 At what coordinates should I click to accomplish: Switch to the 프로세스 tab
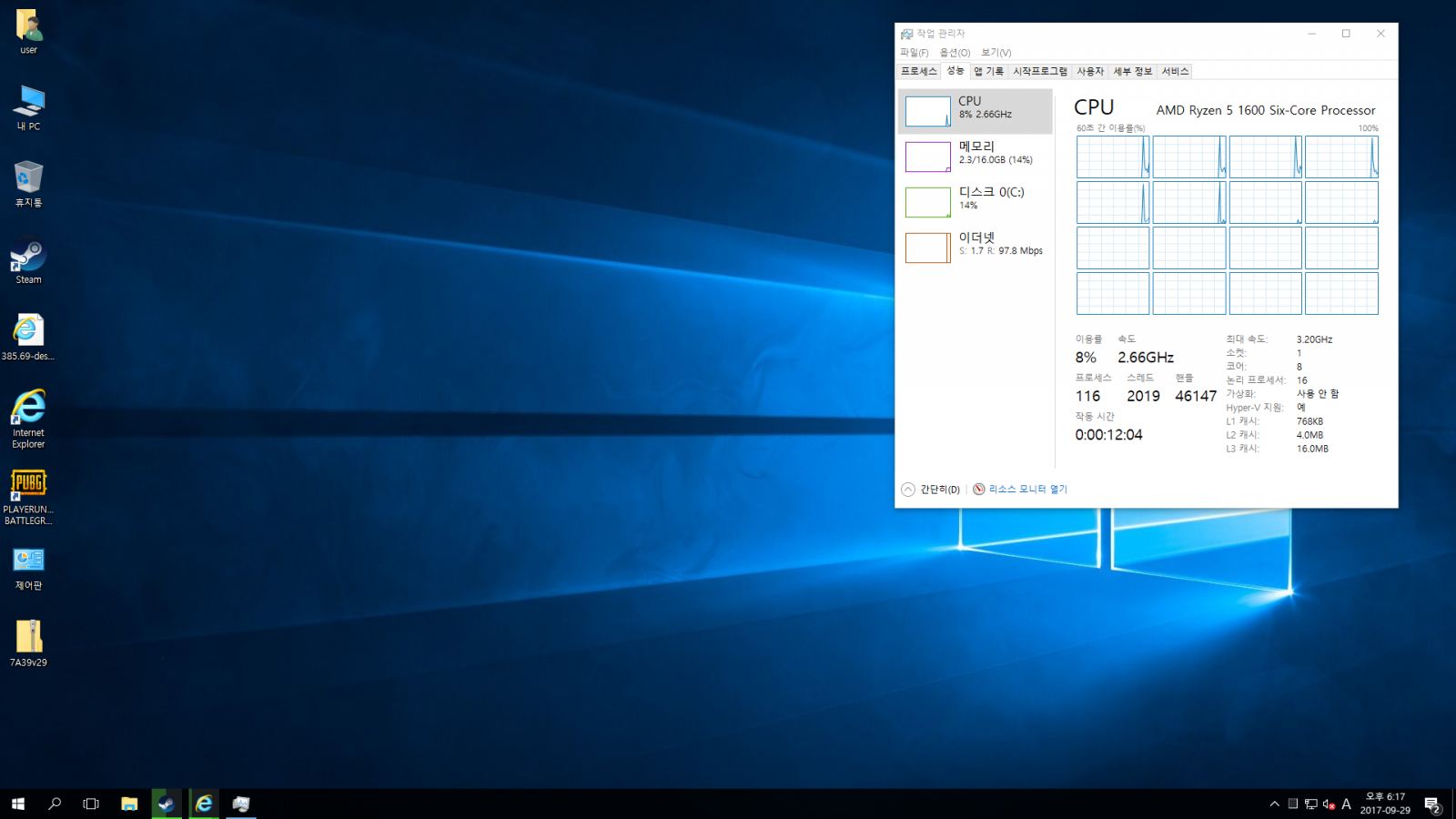coord(918,71)
